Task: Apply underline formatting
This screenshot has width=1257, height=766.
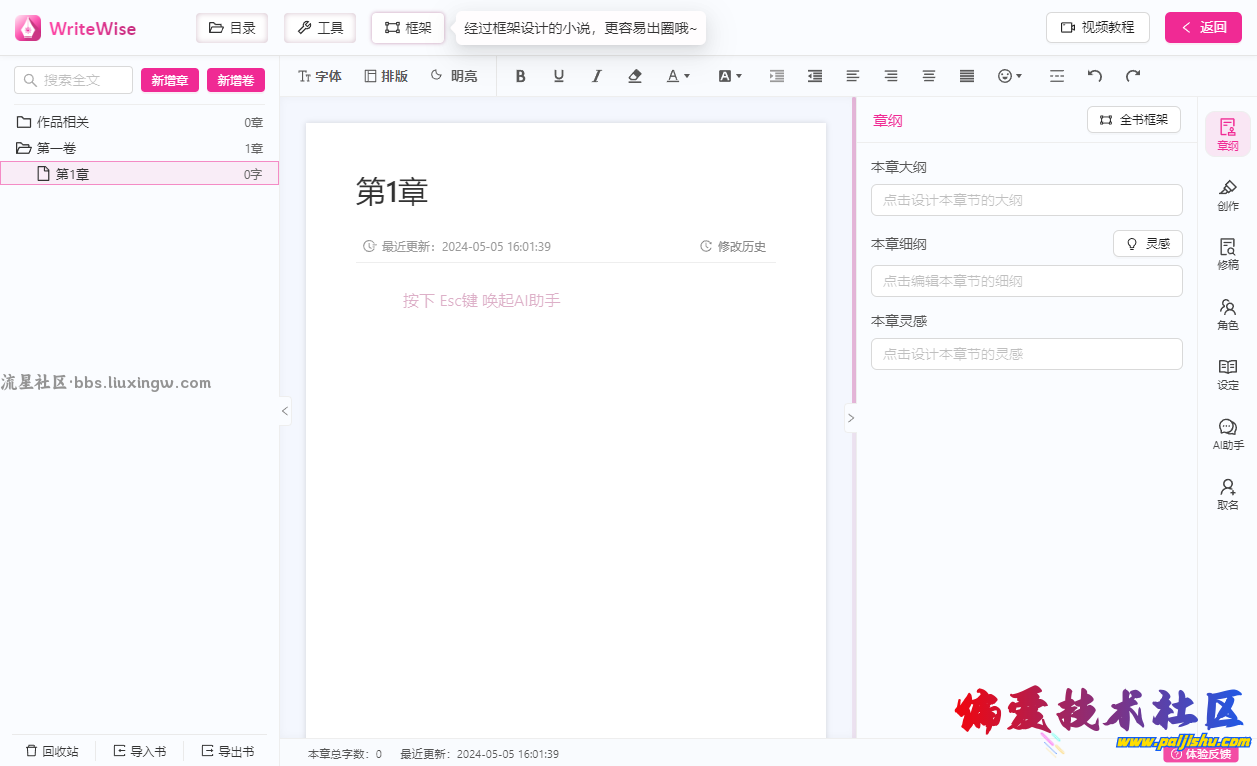Action: [x=558, y=76]
